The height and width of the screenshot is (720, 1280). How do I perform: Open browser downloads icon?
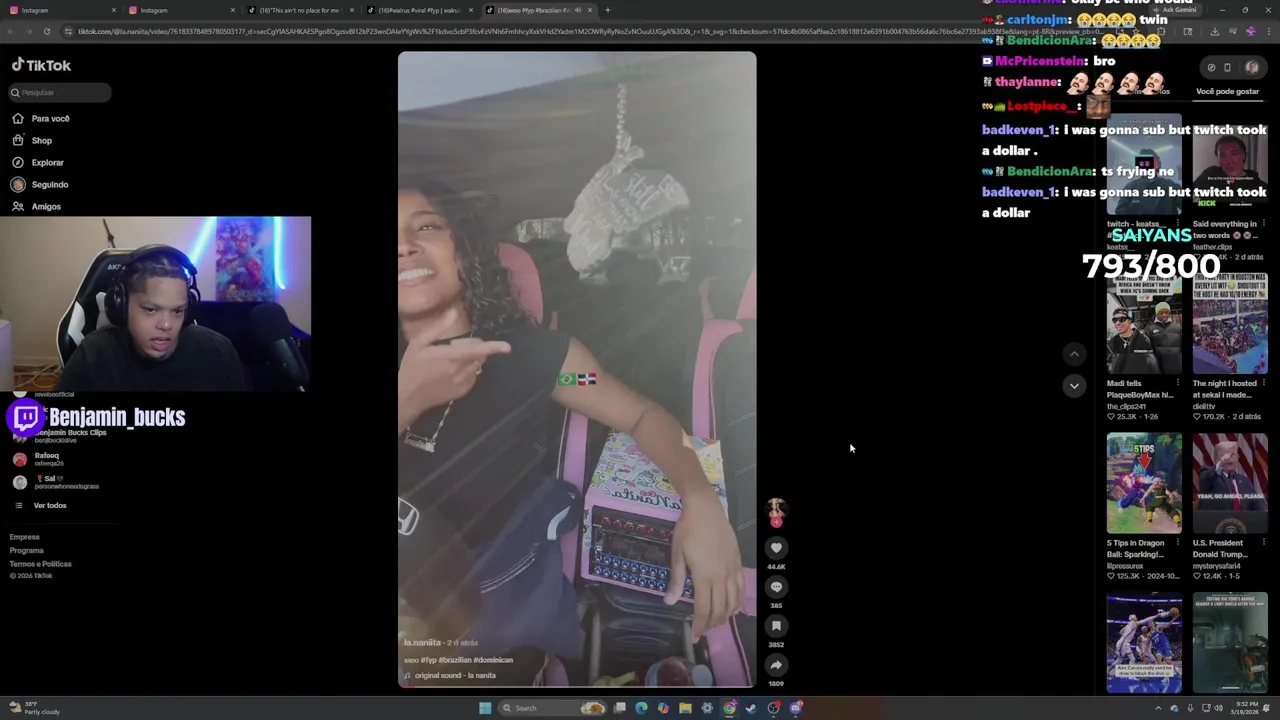tap(1214, 31)
